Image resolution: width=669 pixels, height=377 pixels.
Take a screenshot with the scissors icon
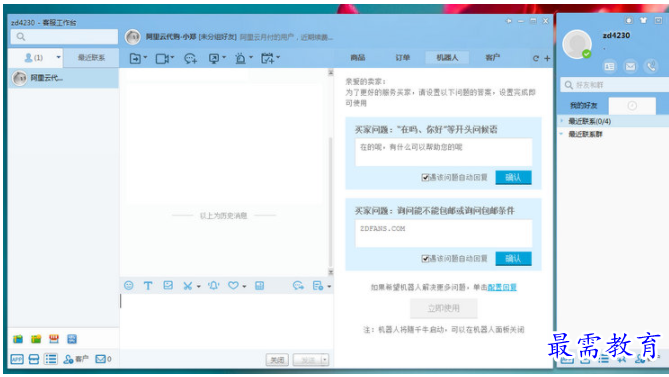(x=187, y=286)
